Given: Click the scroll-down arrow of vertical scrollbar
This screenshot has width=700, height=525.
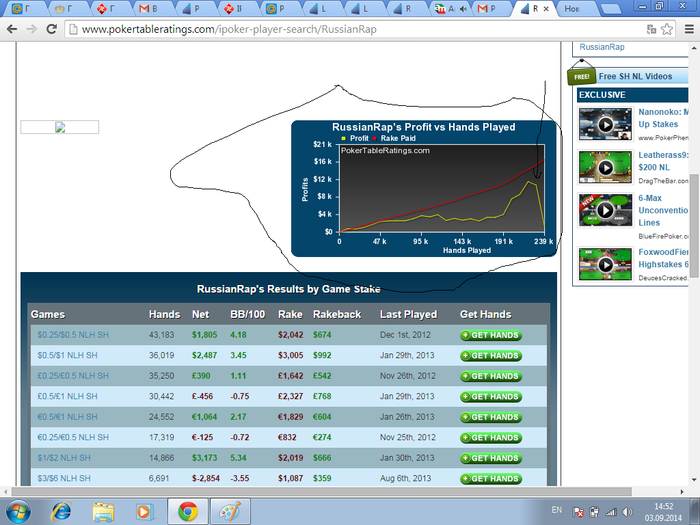Looking at the screenshot, I should (x=694, y=480).
